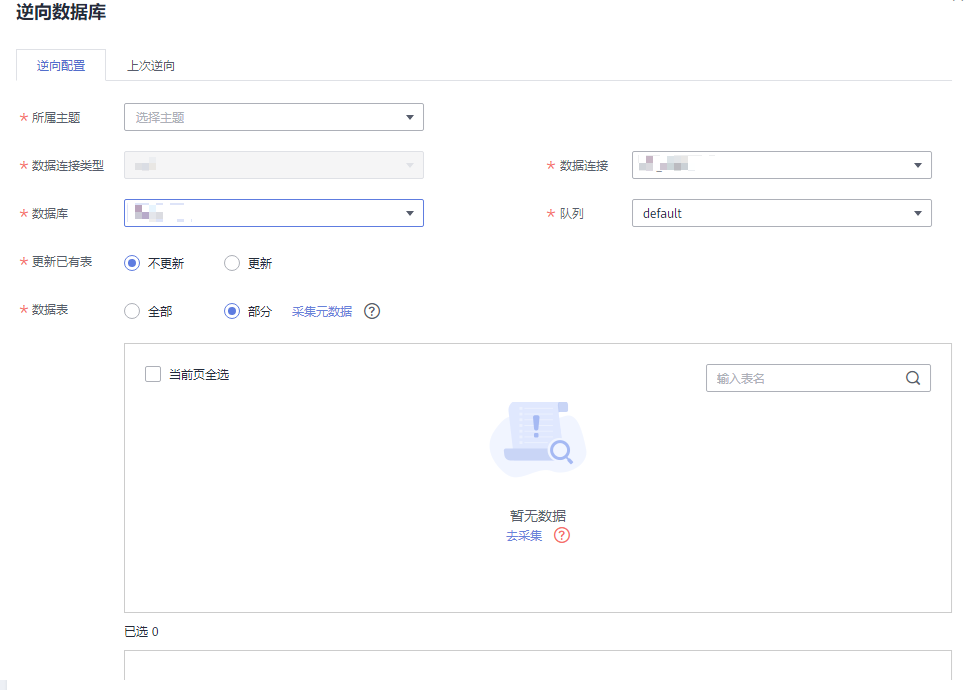
Task: Open the 所属主题 dropdown
Action: click(273, 117)
